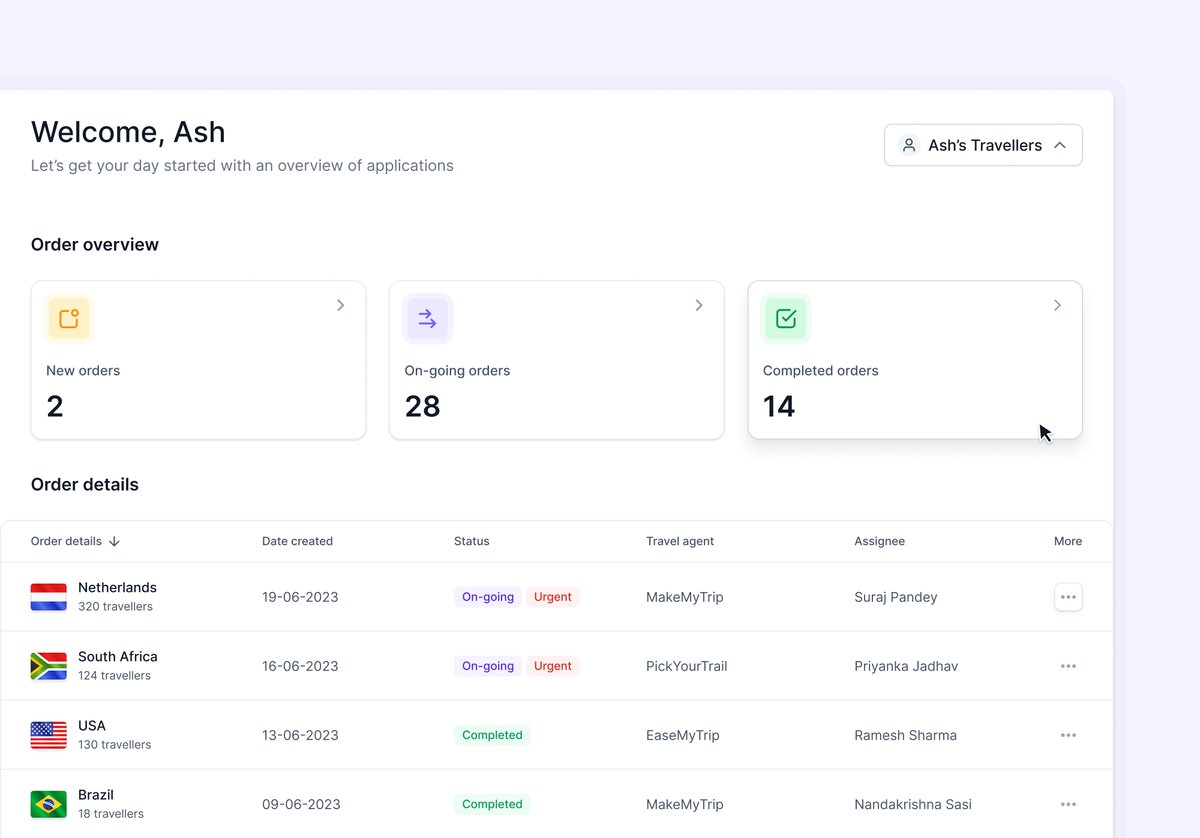Click the USA flag icon
The height and width of the screenshot is (838, 1200).
[x=48, y=734]
